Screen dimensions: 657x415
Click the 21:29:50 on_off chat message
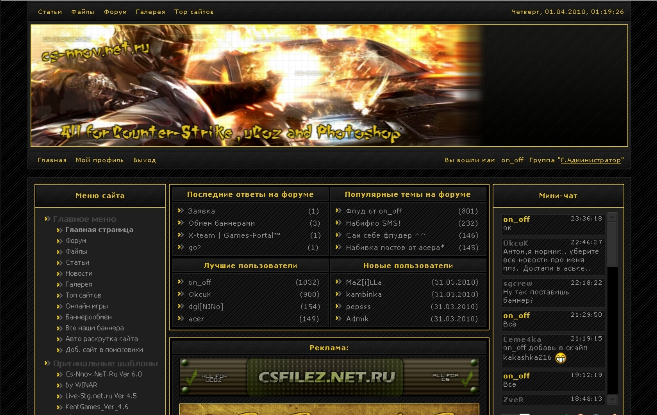click(553, 320)
